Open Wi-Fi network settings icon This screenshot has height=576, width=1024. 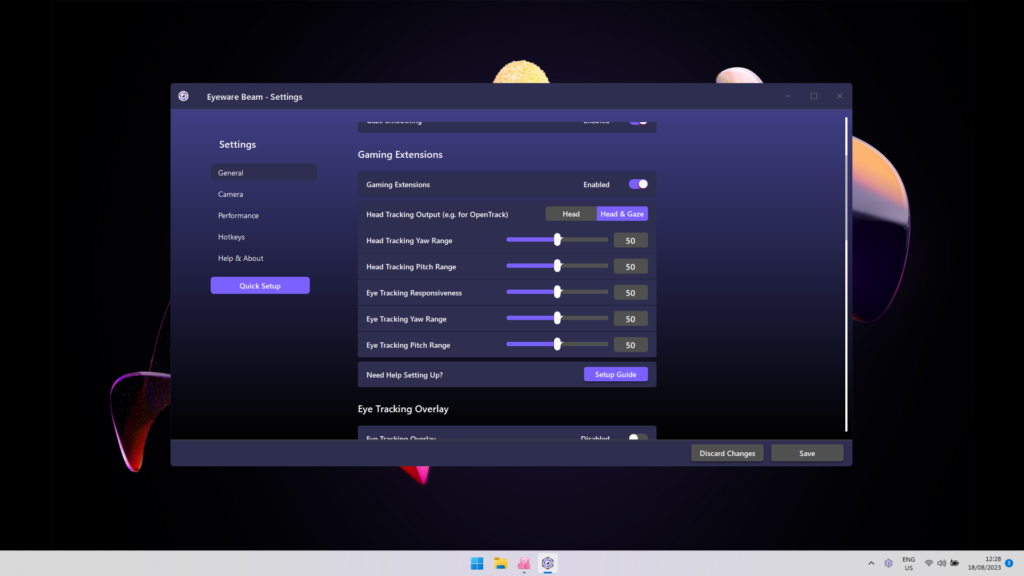click(929, 563)
